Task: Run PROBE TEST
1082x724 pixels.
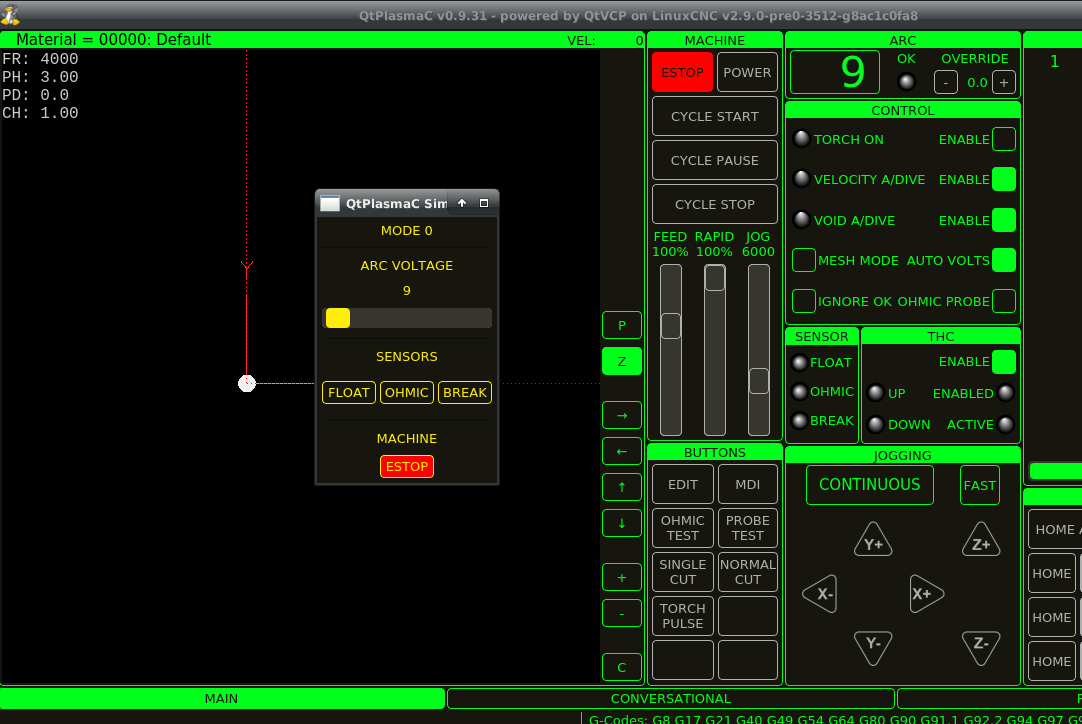Action: coord(747,528)
